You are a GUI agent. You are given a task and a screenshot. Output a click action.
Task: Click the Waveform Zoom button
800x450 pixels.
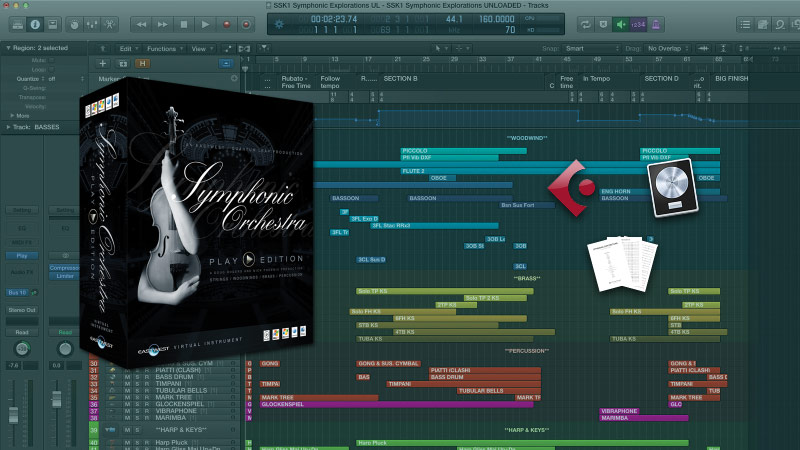pyautogui.click(x=703, y=48)
